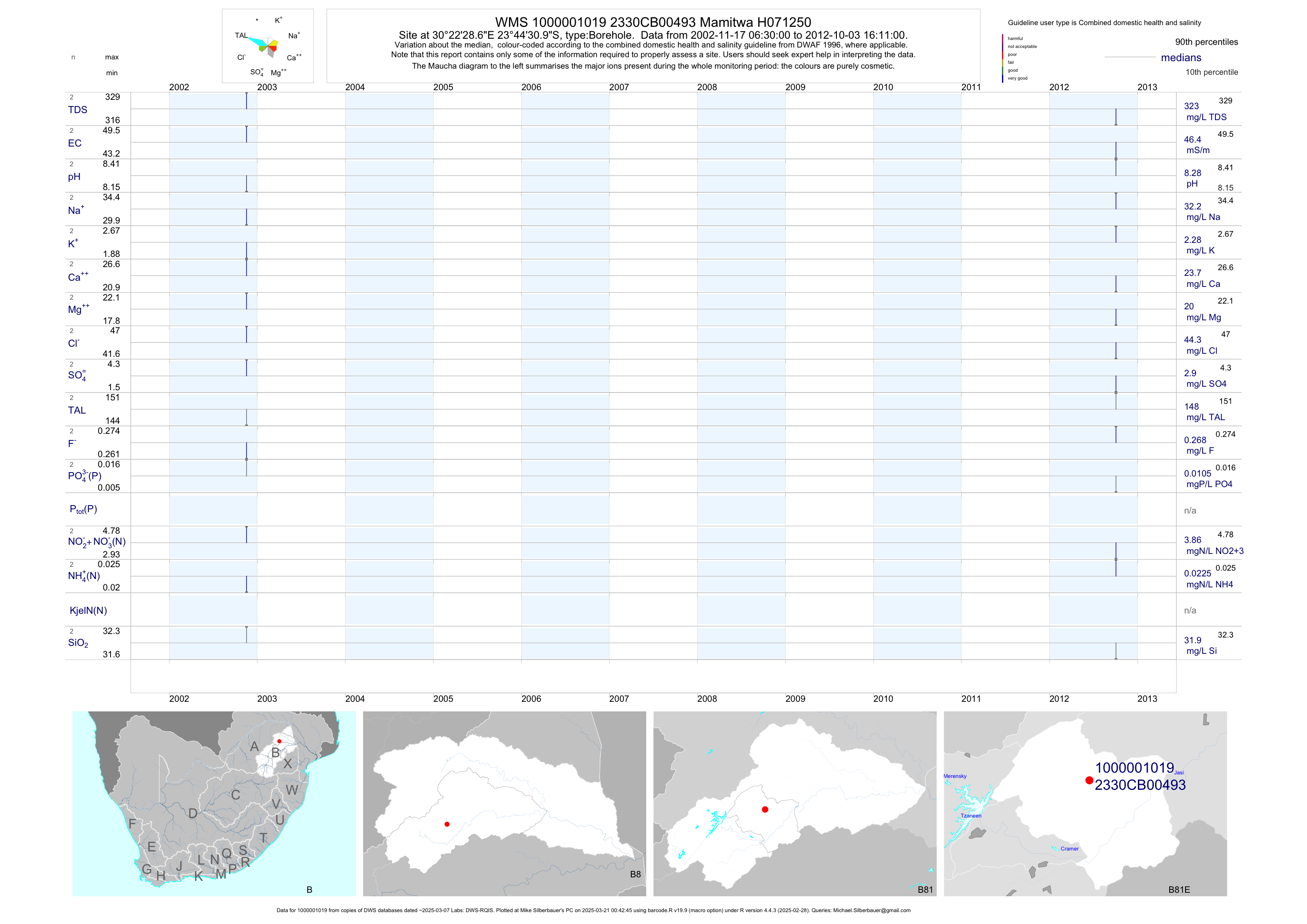Click the guideline colour legend bar
1307x924 pixels.
(x=1002, y=58)
